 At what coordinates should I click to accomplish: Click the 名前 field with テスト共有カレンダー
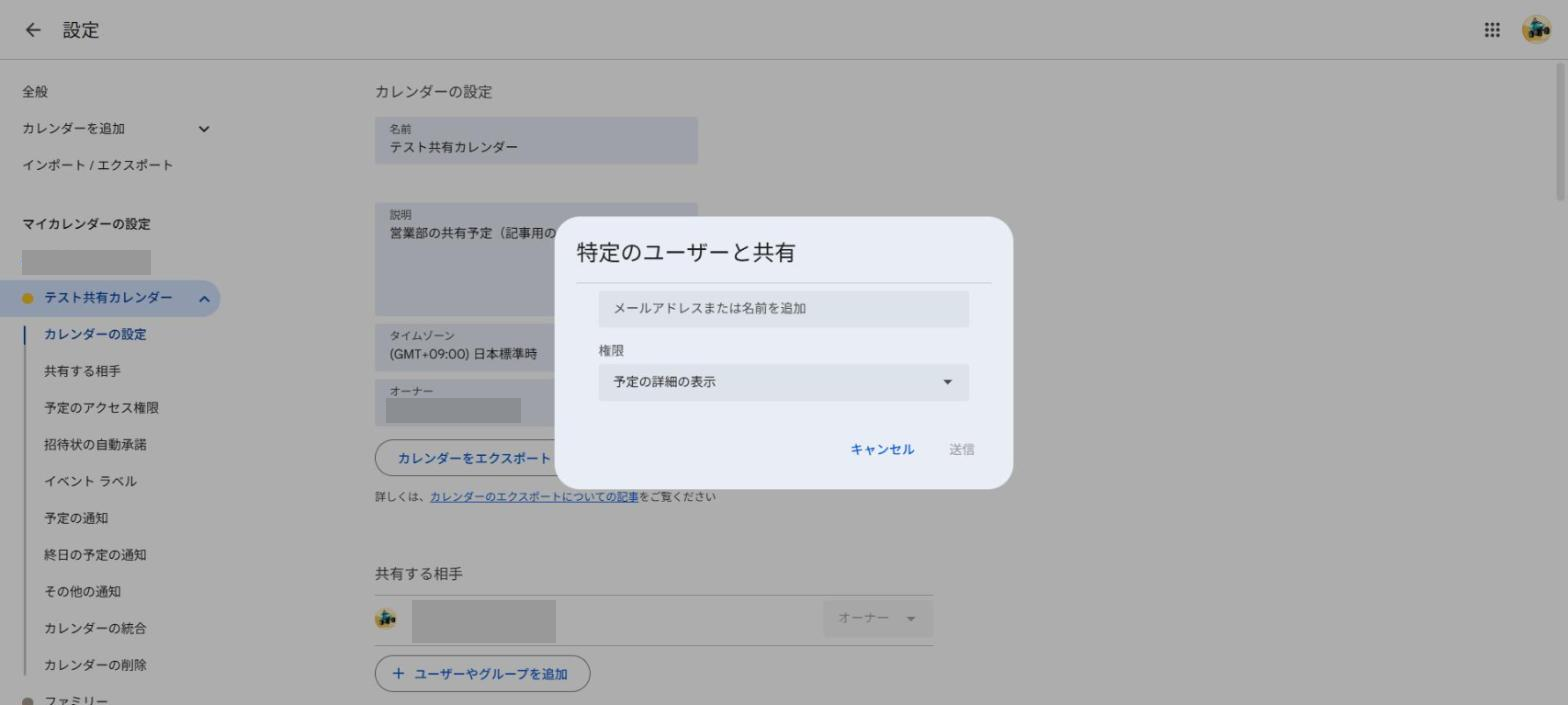coord(536,140)
